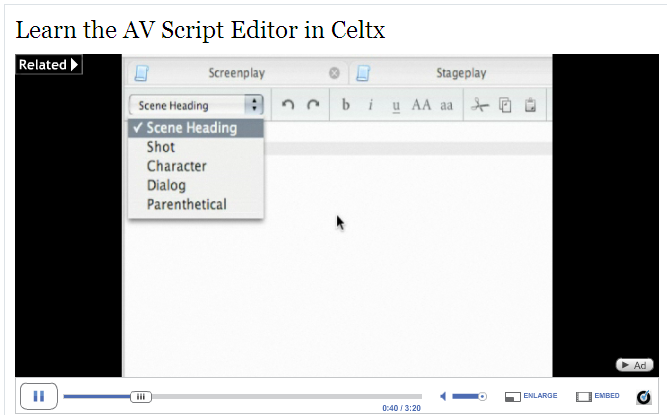Click the Stageplay tab script icon
Screen dimensions: 667x415
[363, 73]
